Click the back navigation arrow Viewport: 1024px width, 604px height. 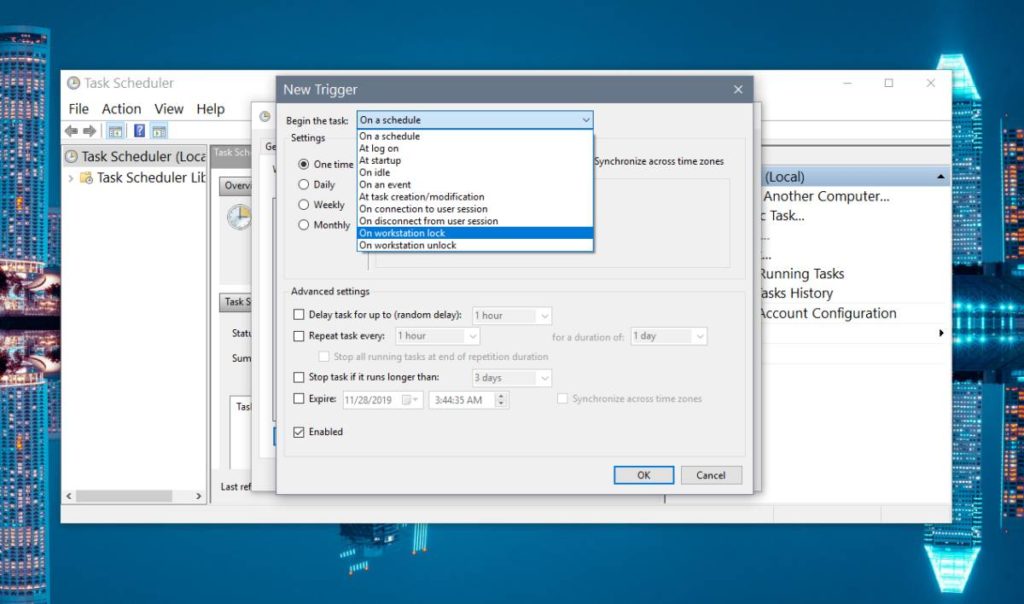click(71, 130)
